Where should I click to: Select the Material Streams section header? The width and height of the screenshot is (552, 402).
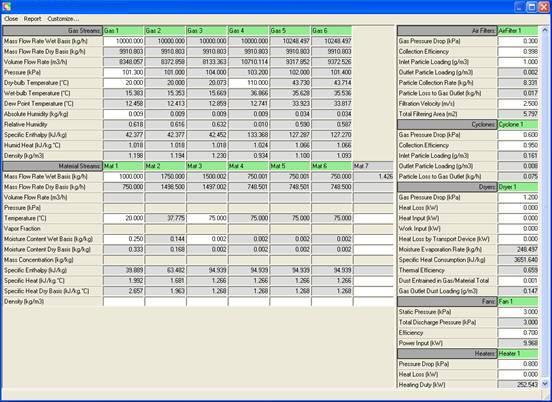pyautogui.click(x=52, y=166)
